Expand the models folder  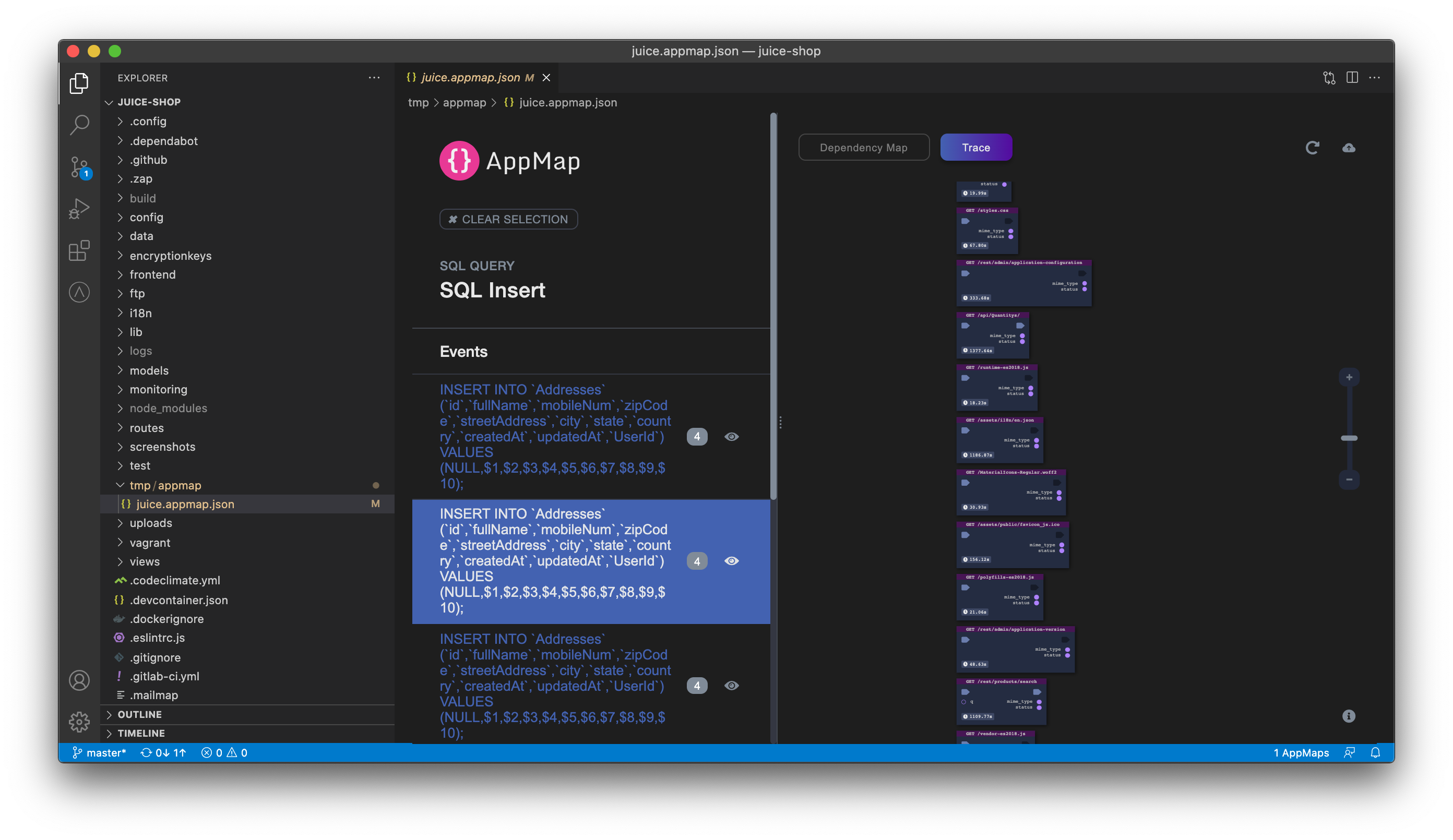click(x=248, y=370)
